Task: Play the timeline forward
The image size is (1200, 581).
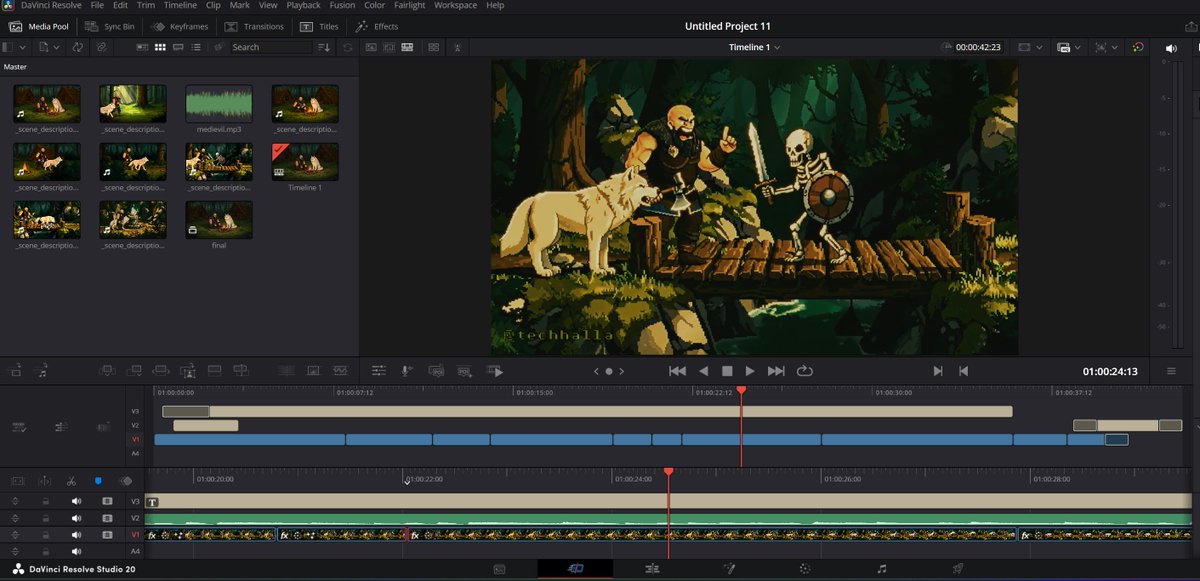Action: point(750,371)
